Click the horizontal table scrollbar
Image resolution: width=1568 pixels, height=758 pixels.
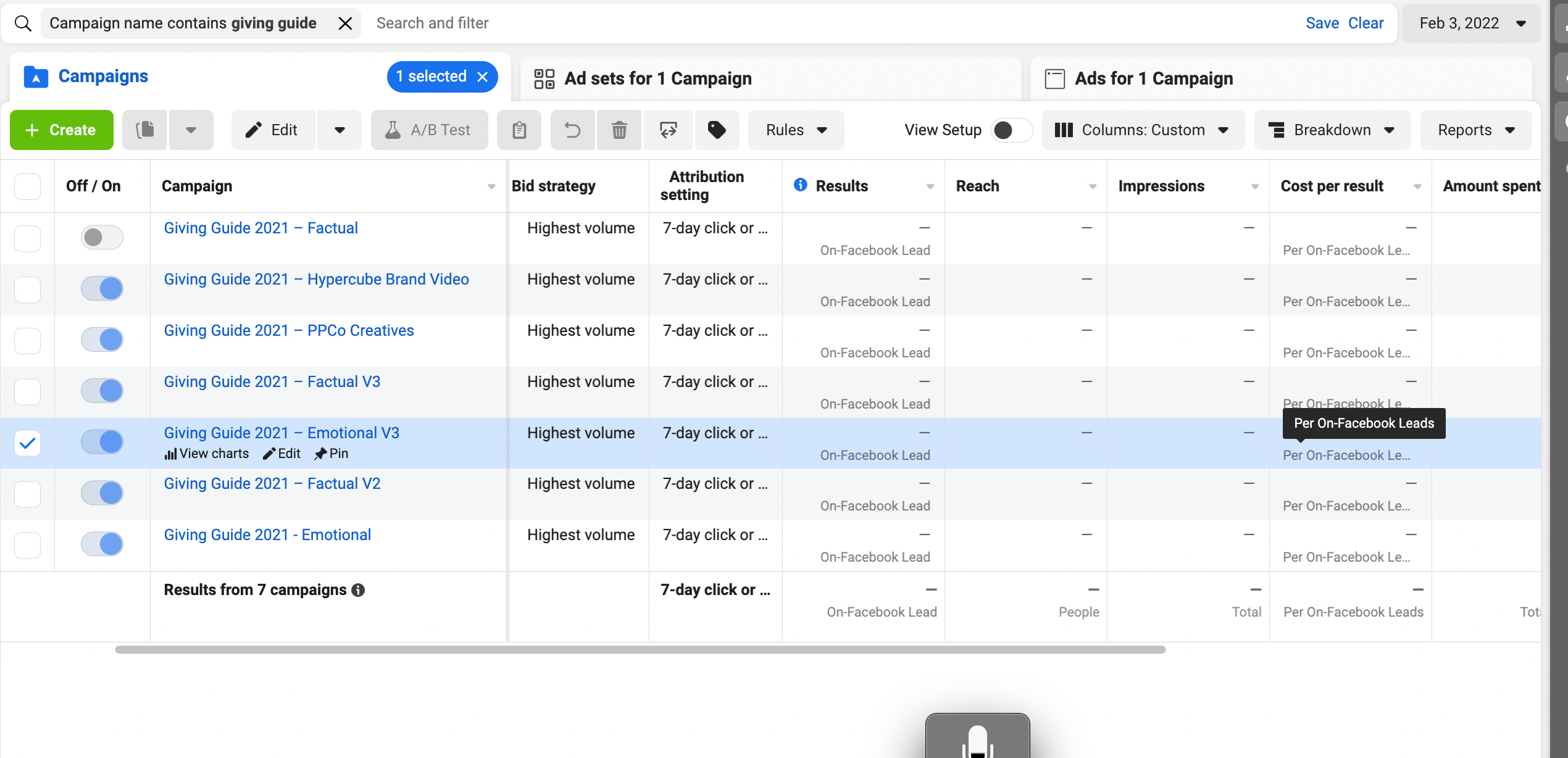(x=640, y=650)
